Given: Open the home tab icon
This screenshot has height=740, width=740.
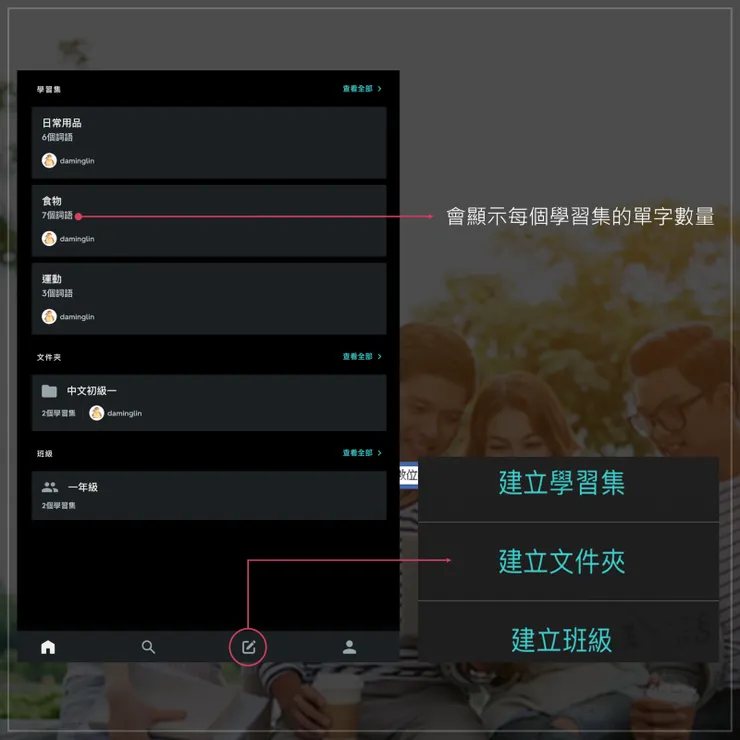Looking at the screenshot, I should click(x=48, y=647).
